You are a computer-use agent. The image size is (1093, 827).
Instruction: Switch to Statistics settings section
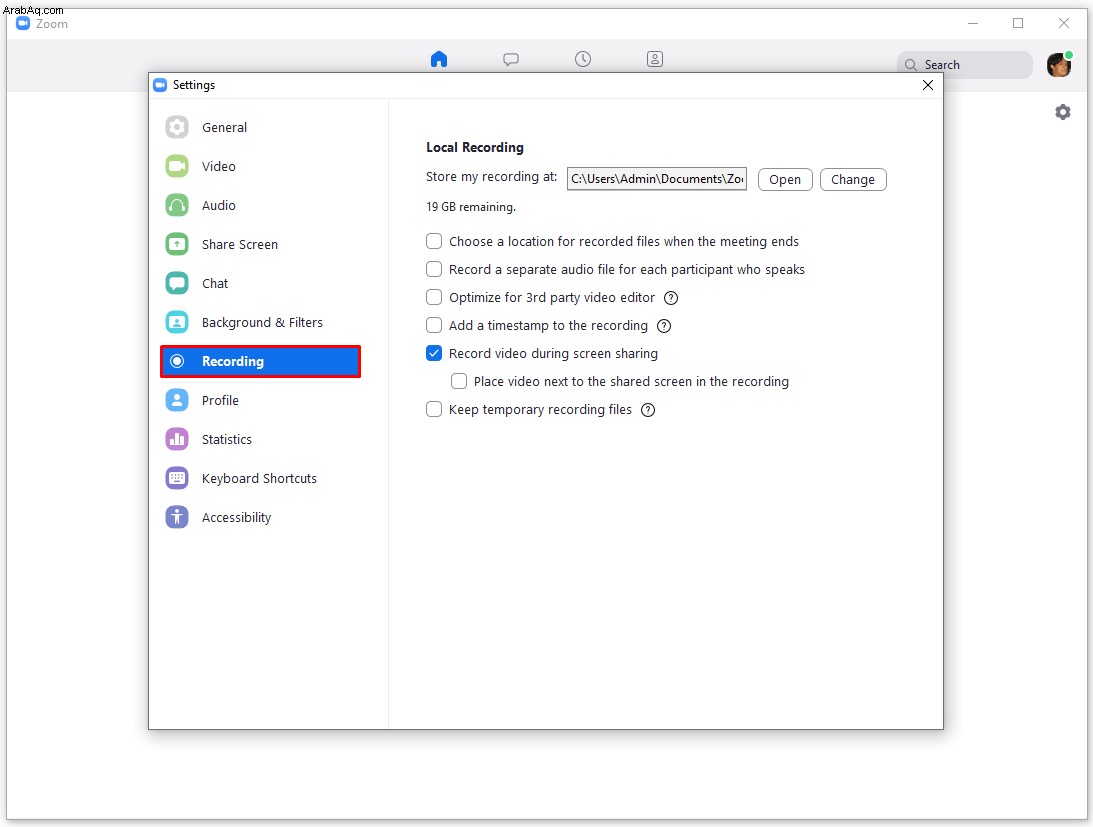click(261, 439)
